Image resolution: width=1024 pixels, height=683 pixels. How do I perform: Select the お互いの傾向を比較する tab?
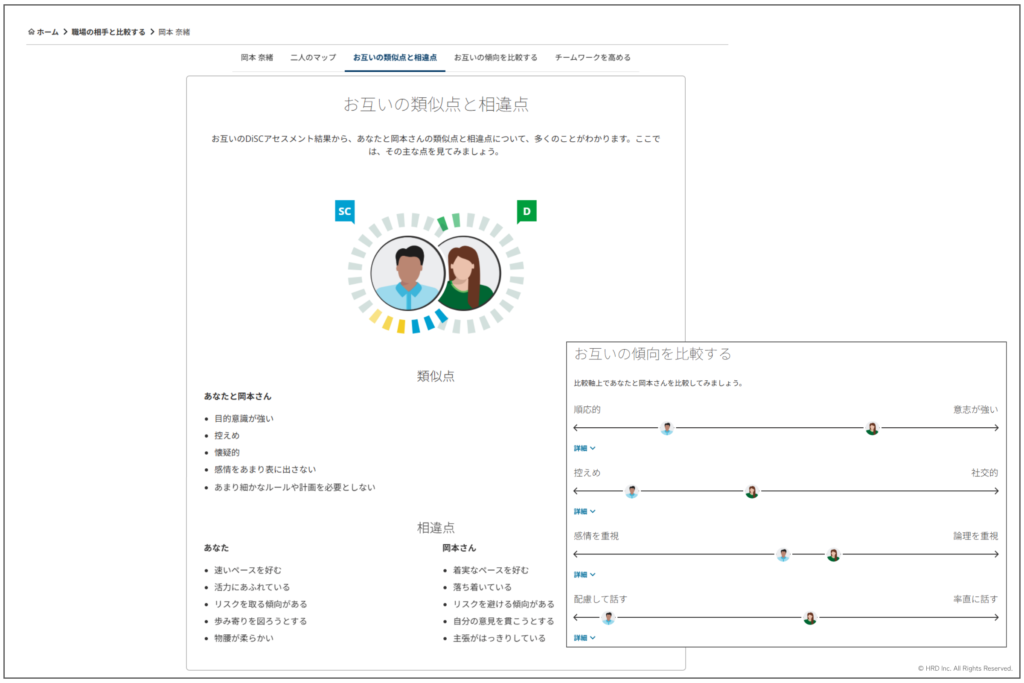[495, 58]
